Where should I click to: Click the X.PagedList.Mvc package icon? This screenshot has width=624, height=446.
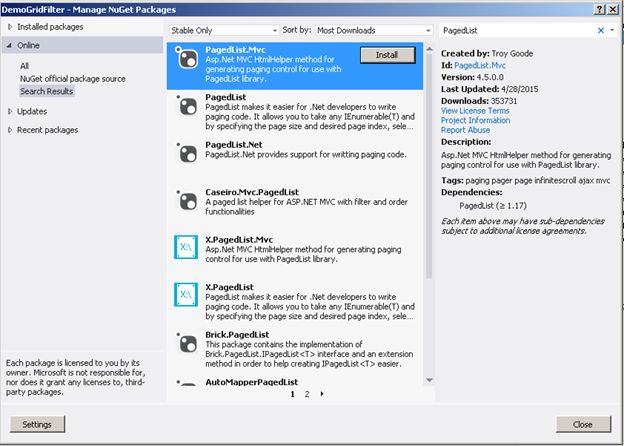point(186,247)
